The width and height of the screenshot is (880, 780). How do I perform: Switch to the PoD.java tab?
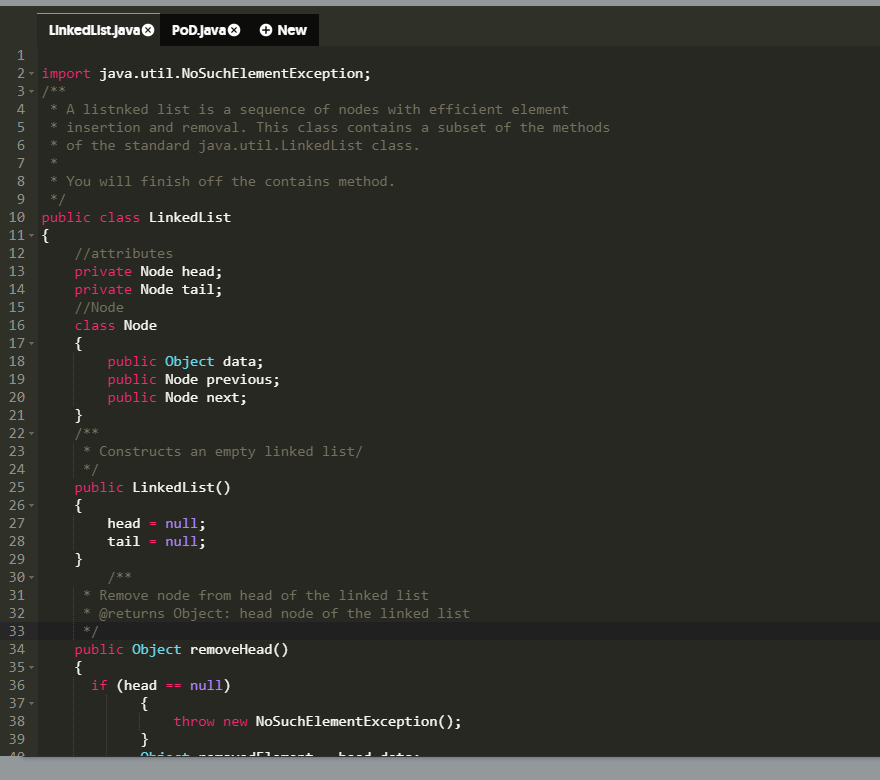(199, 30)
